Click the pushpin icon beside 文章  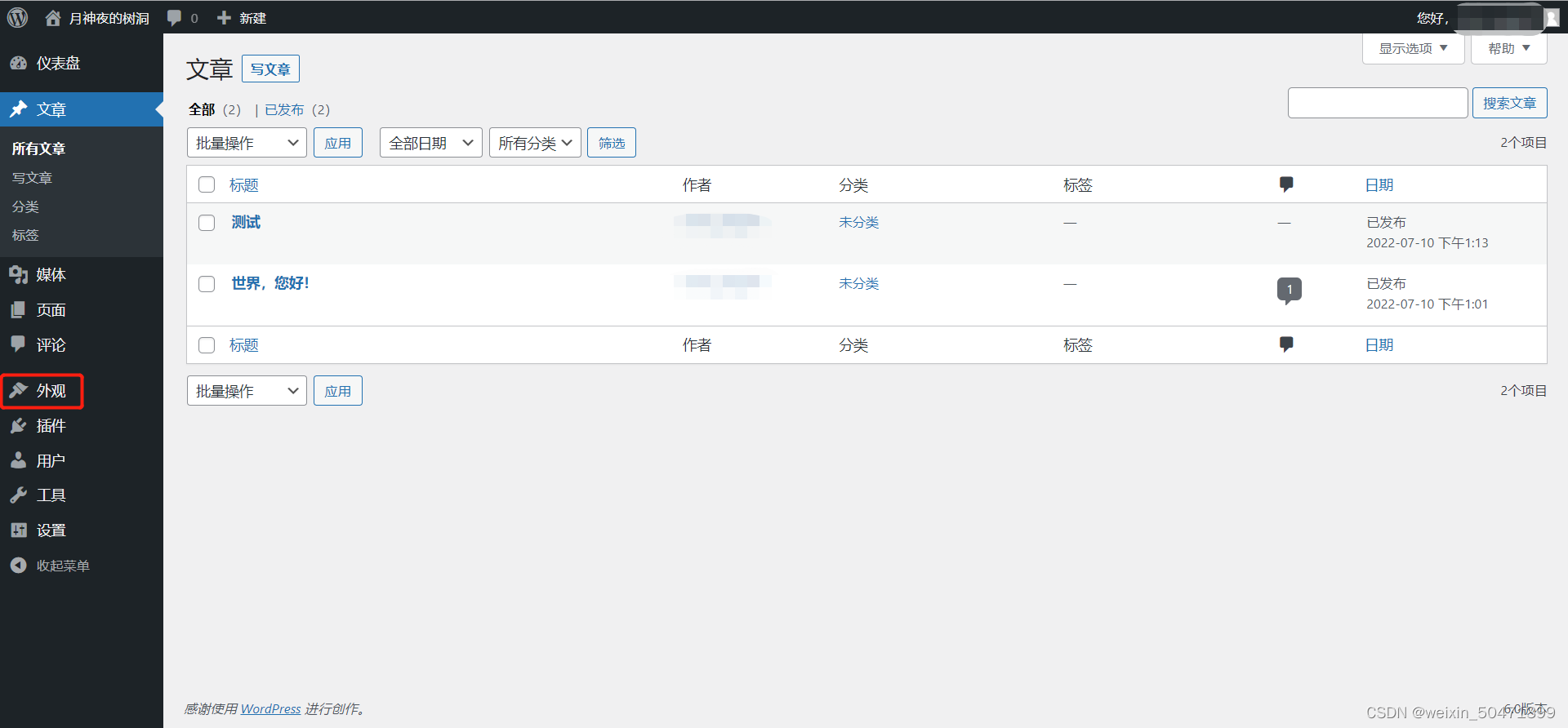point(19,109)
